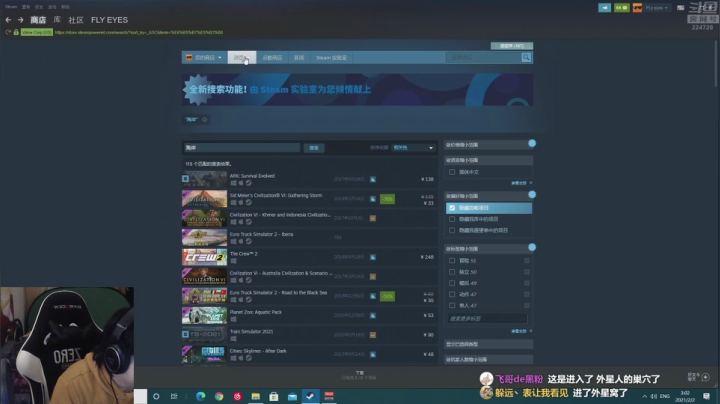Click the volume icon in the system tray
Screen dimensions: 720x404
pos(653,396)
